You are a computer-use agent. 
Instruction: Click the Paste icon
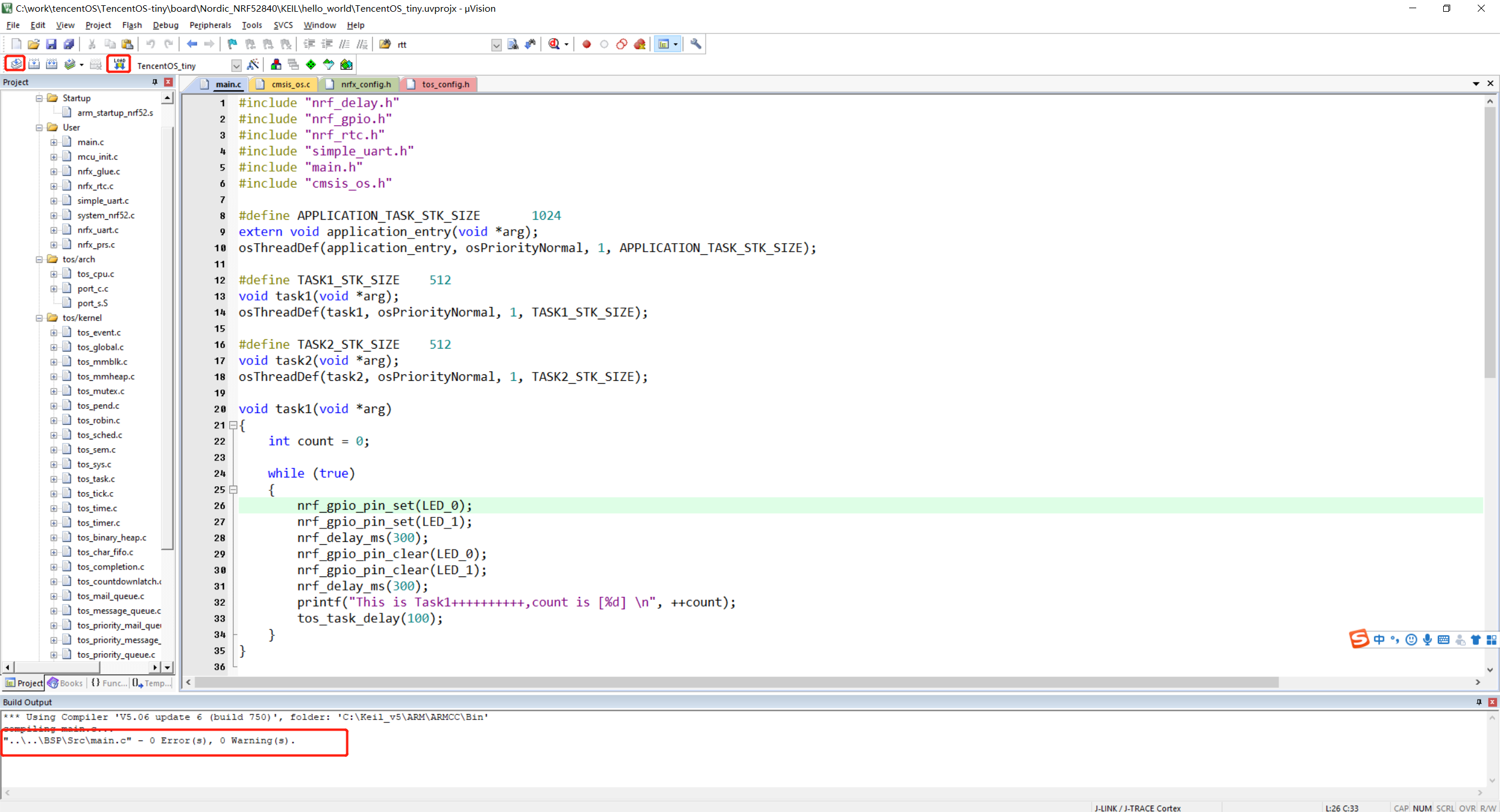click(127, 44)
